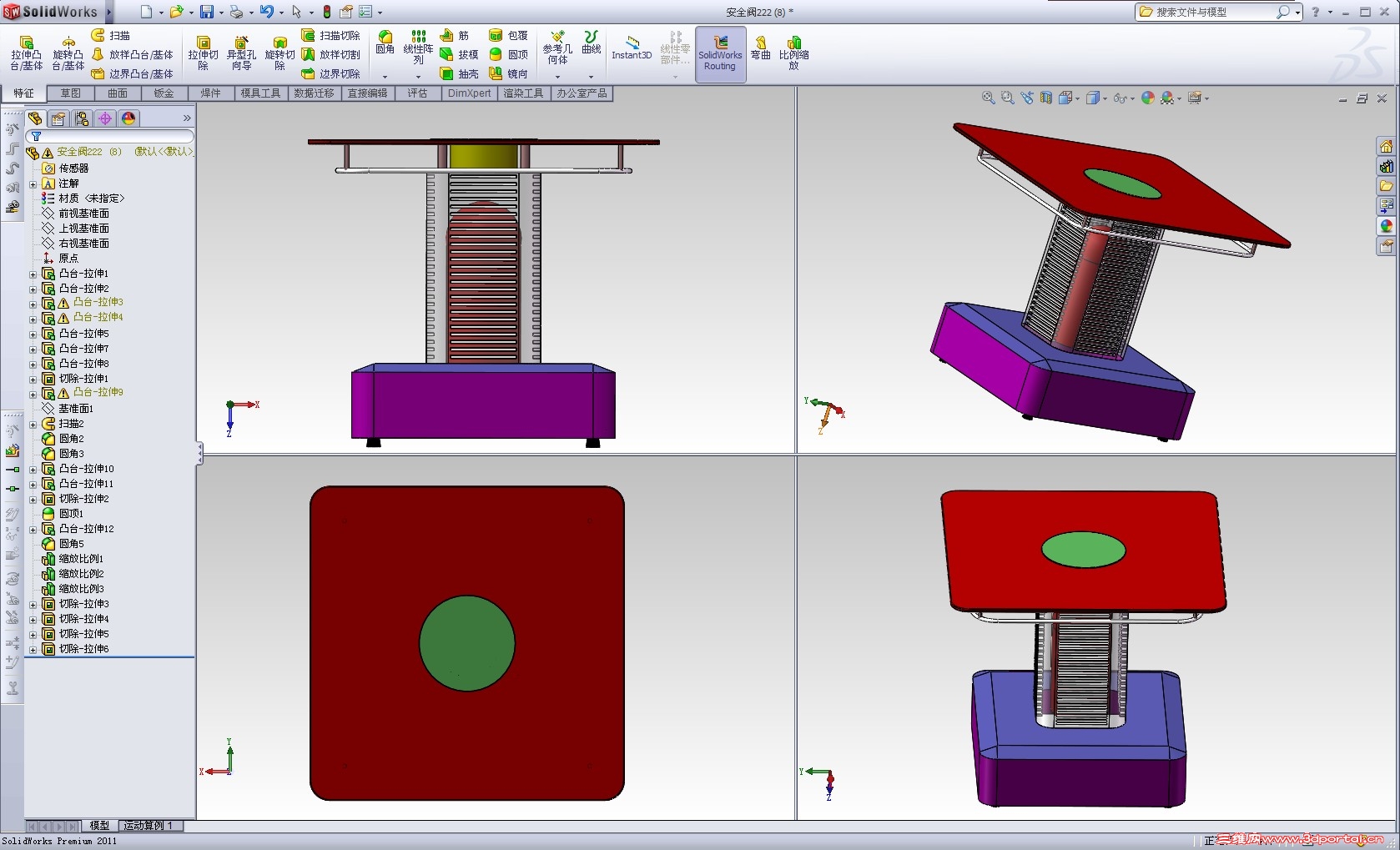This screenshot has width=1400, height=850.
Task: Click the Flex tool (弯曲)
Action: [x=760, y=47]
